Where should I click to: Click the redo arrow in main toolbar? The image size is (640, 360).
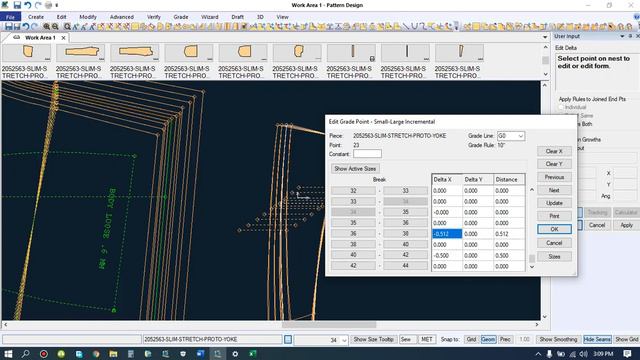click(34, 27)
